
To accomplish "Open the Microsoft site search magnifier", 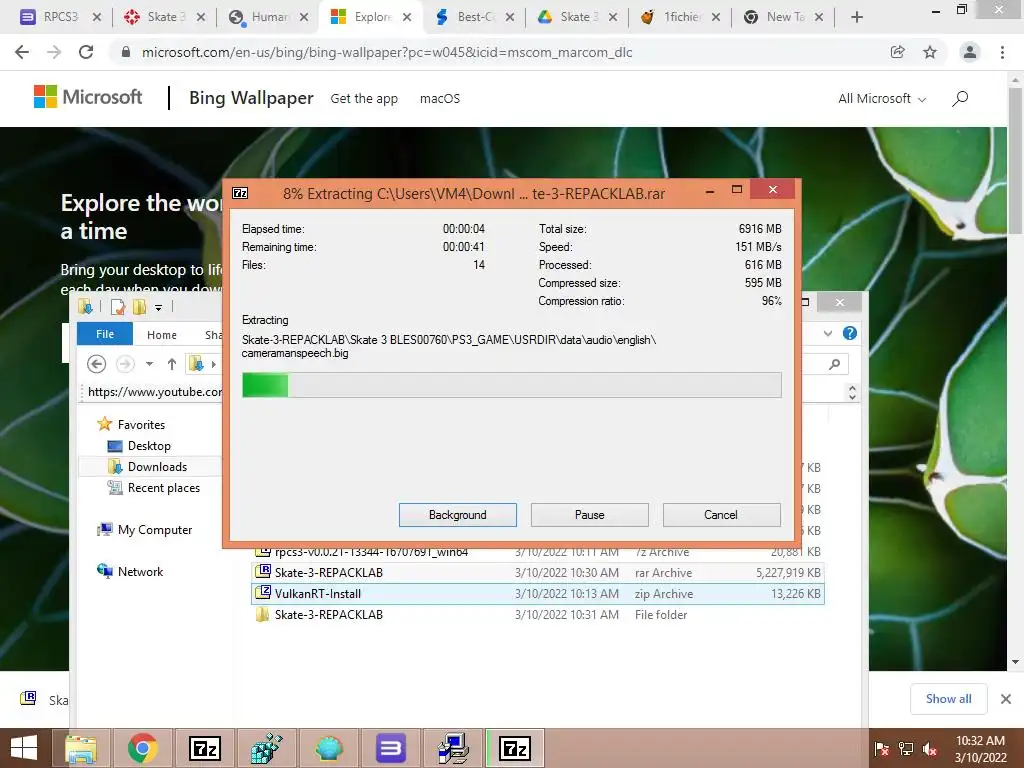I will point(960,99).
